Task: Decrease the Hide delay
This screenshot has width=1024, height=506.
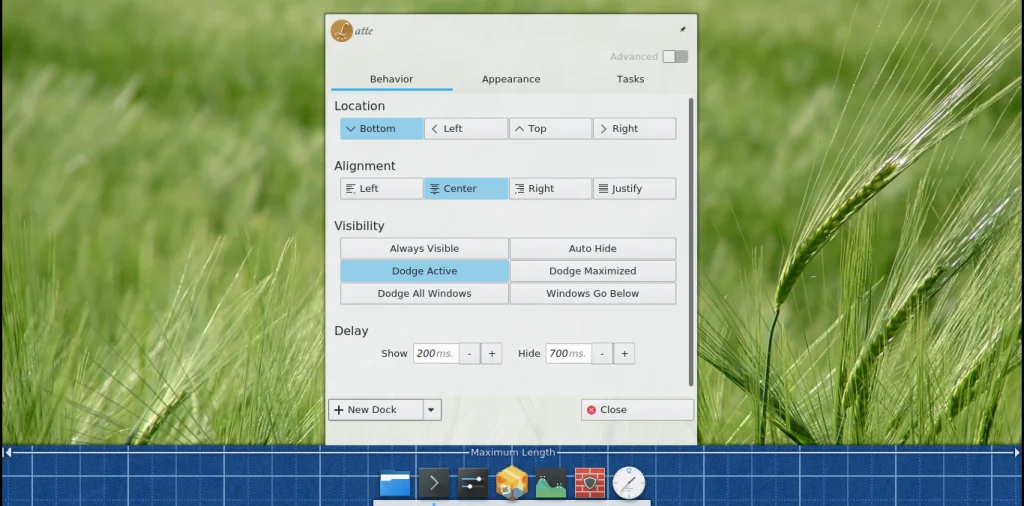Action: point(602,354)
